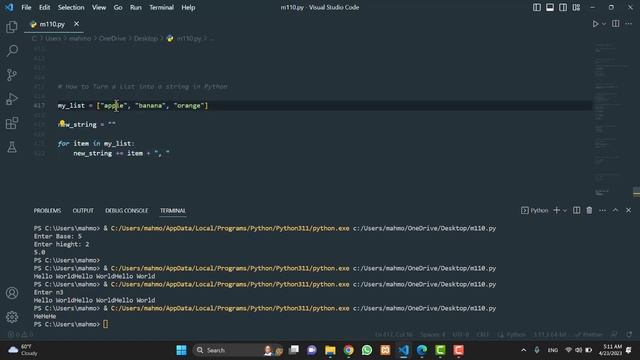Image resolution: width=640 pixels, height=360 pixels.
Task: Click the Users breadcrumb segment
Action: (53, 38)
